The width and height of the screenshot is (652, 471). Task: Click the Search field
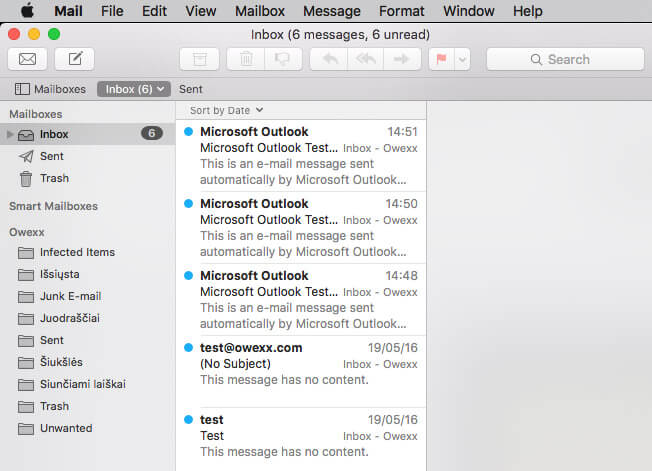tap(565, 59)
